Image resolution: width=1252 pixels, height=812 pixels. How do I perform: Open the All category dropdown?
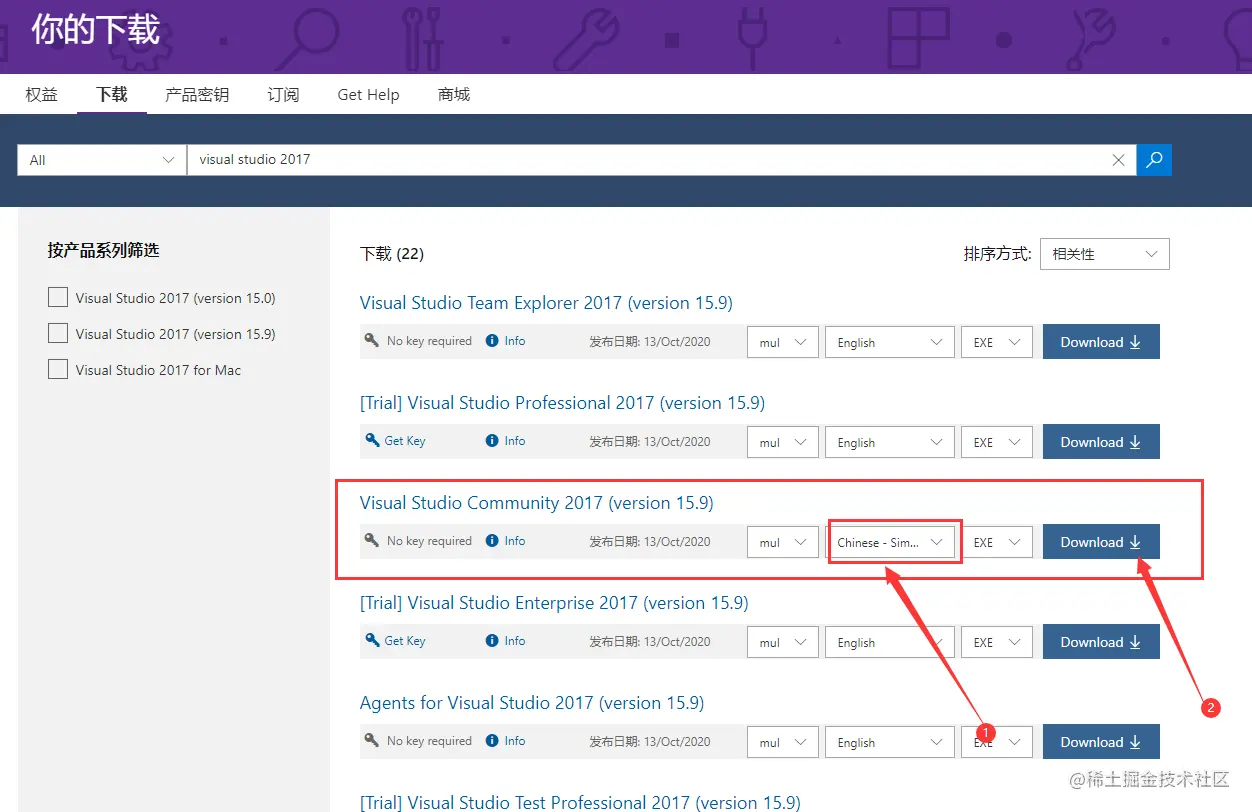[x=101, y=159]
